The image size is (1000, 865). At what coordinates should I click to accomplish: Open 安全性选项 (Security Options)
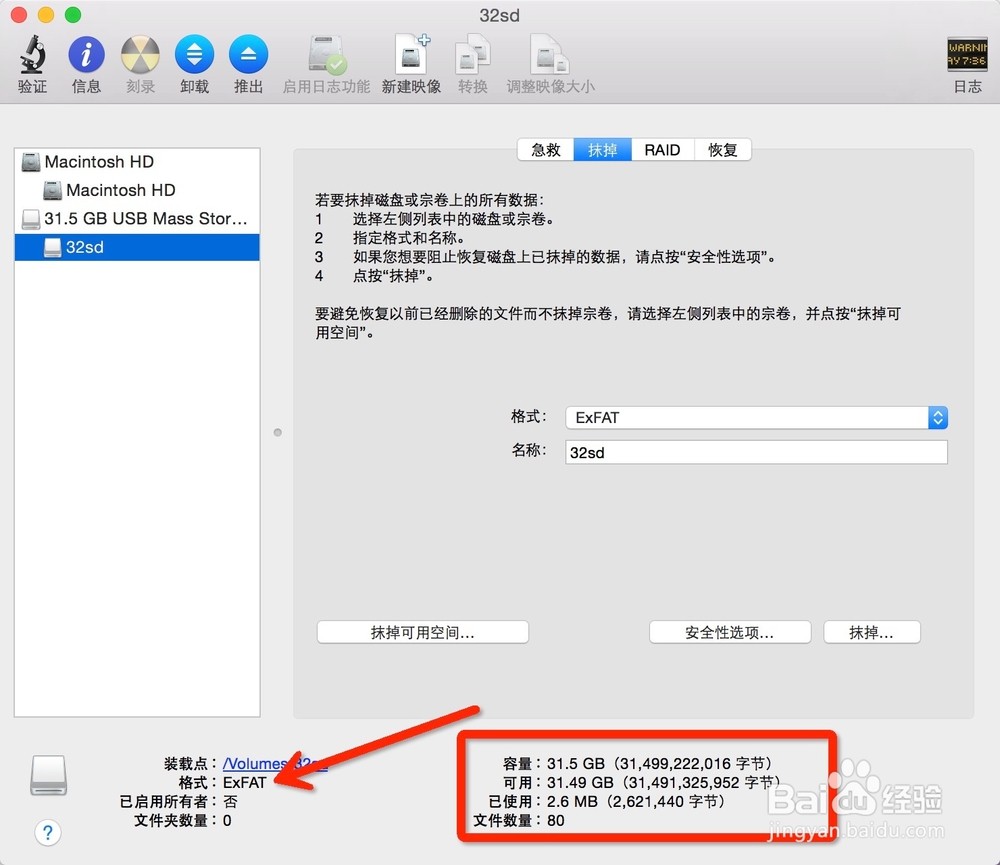coord(730,632)
